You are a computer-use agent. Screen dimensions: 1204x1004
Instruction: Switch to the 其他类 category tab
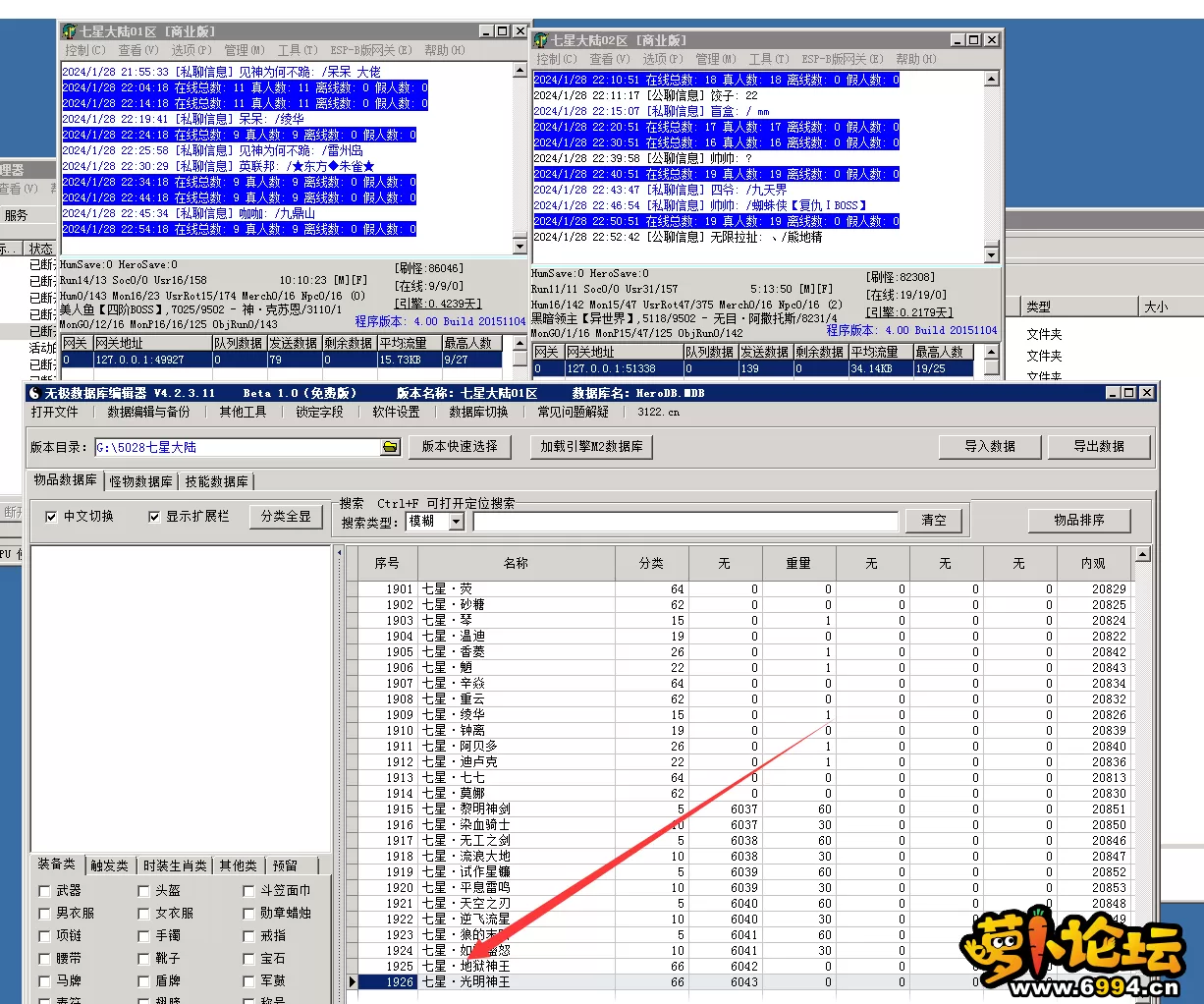[239, 865]
